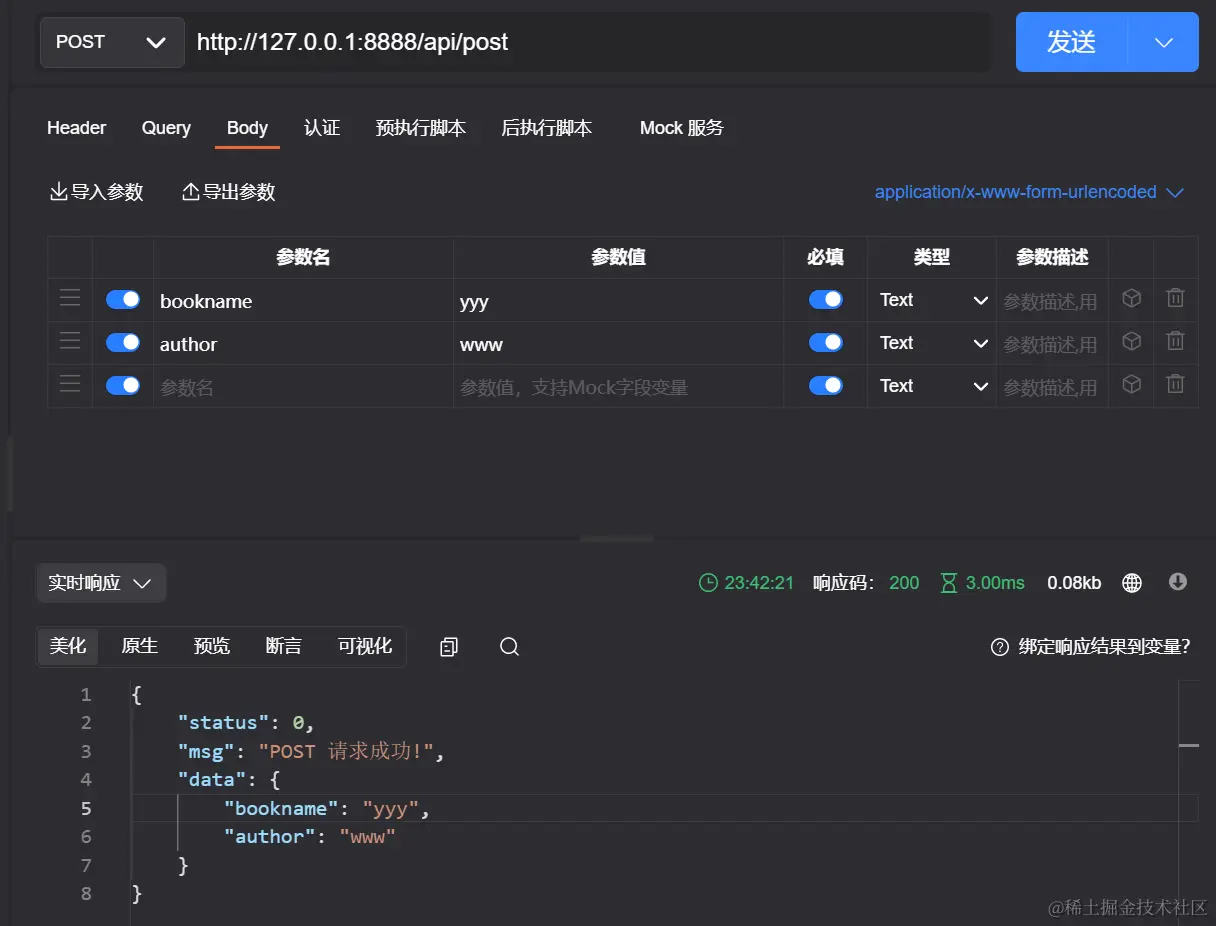Screen dimensions: 1216x926
Task: Toggle the enable switch for author
Action: 123,343
